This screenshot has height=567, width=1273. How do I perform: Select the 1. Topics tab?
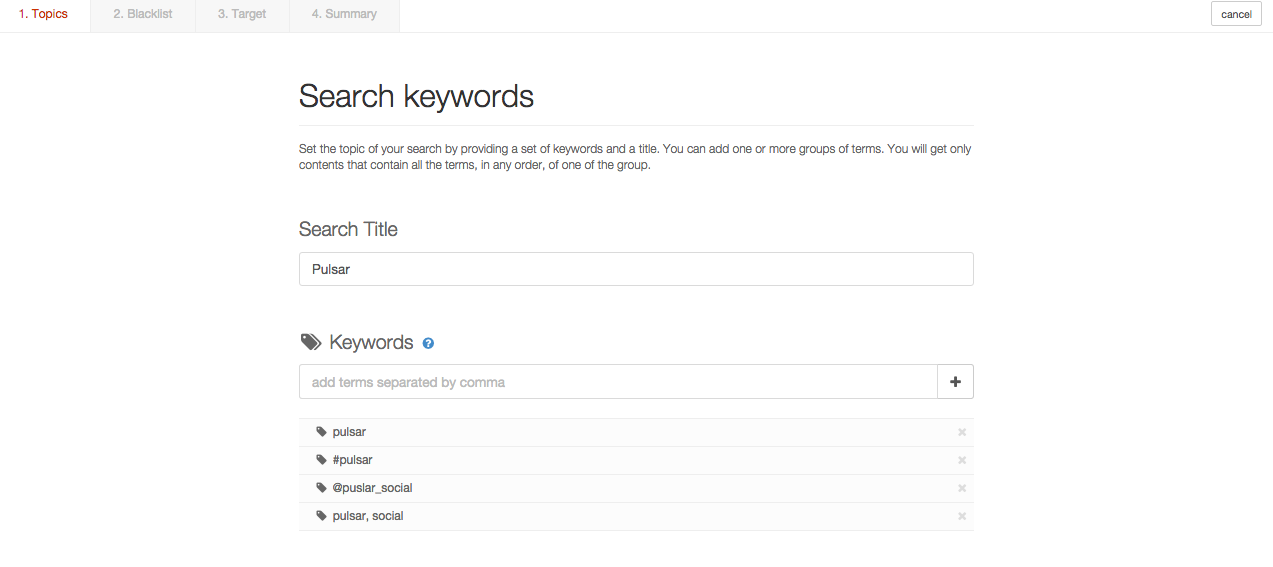[44, 15]
